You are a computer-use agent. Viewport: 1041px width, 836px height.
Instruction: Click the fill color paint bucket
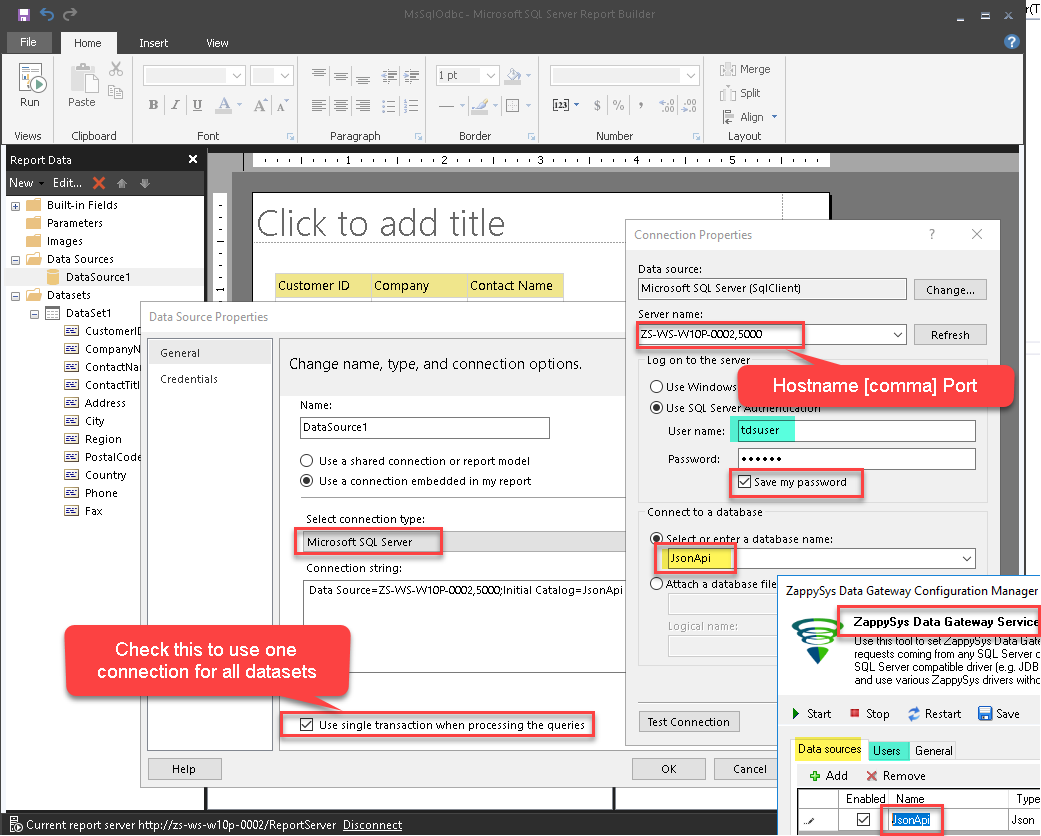tap(512, 76)
